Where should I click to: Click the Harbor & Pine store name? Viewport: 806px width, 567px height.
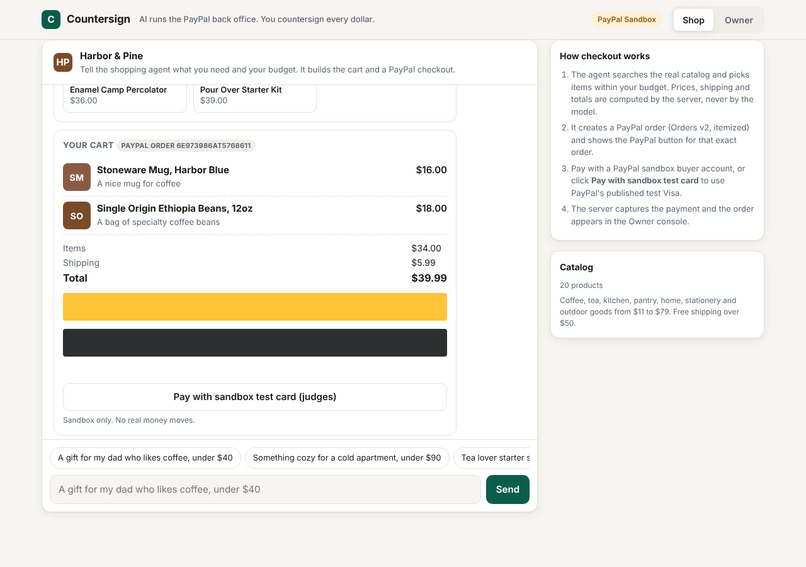112,56
